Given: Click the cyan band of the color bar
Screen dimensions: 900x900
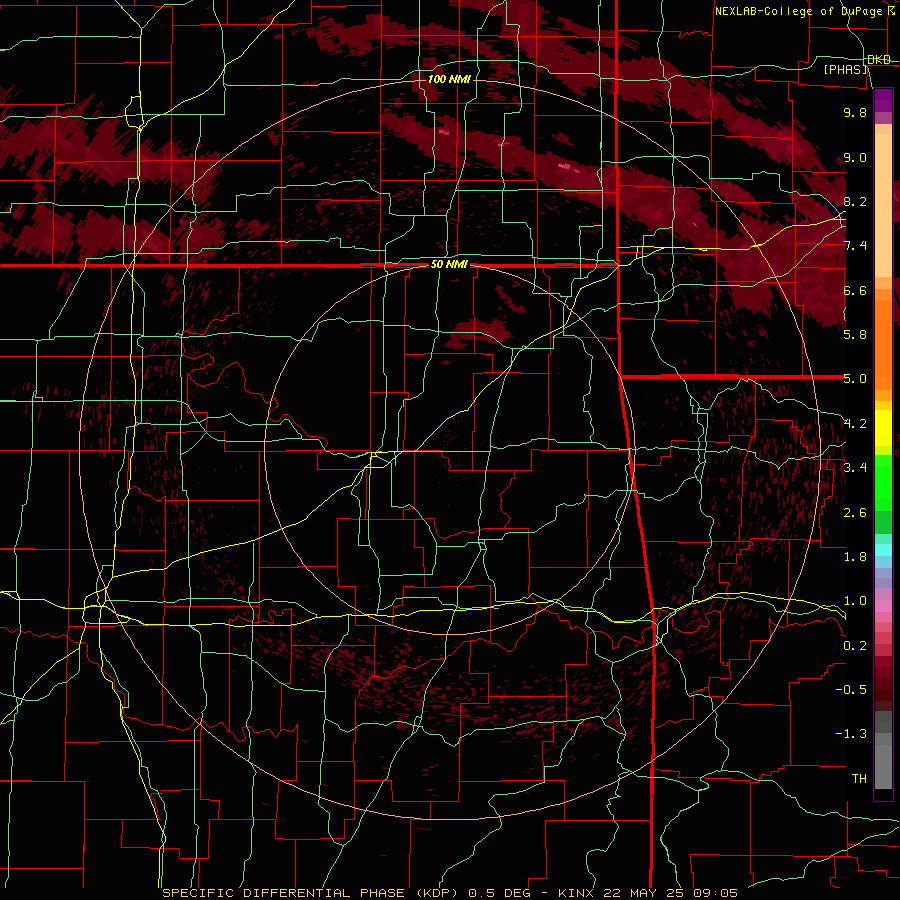Looking at the screenshot, I should click(883, 549).
